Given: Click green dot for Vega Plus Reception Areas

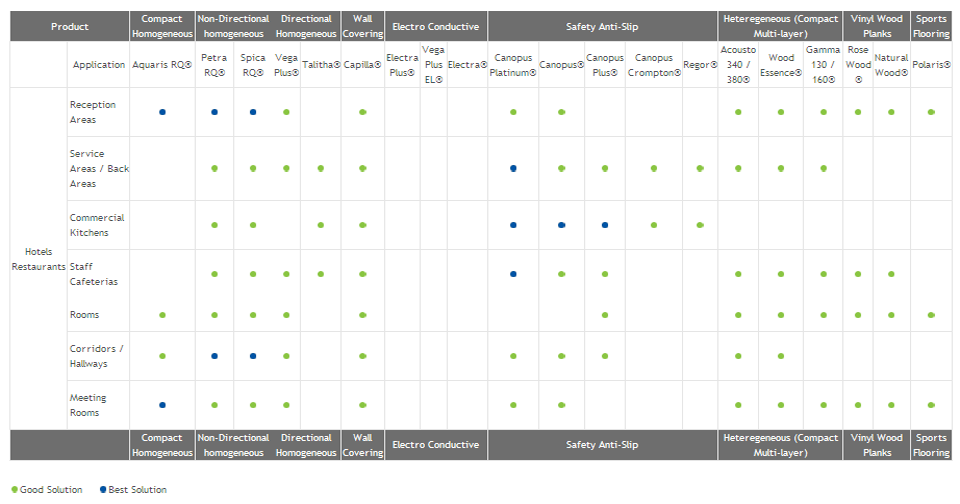Looking at the screenshot, I should tap(287, 112).
